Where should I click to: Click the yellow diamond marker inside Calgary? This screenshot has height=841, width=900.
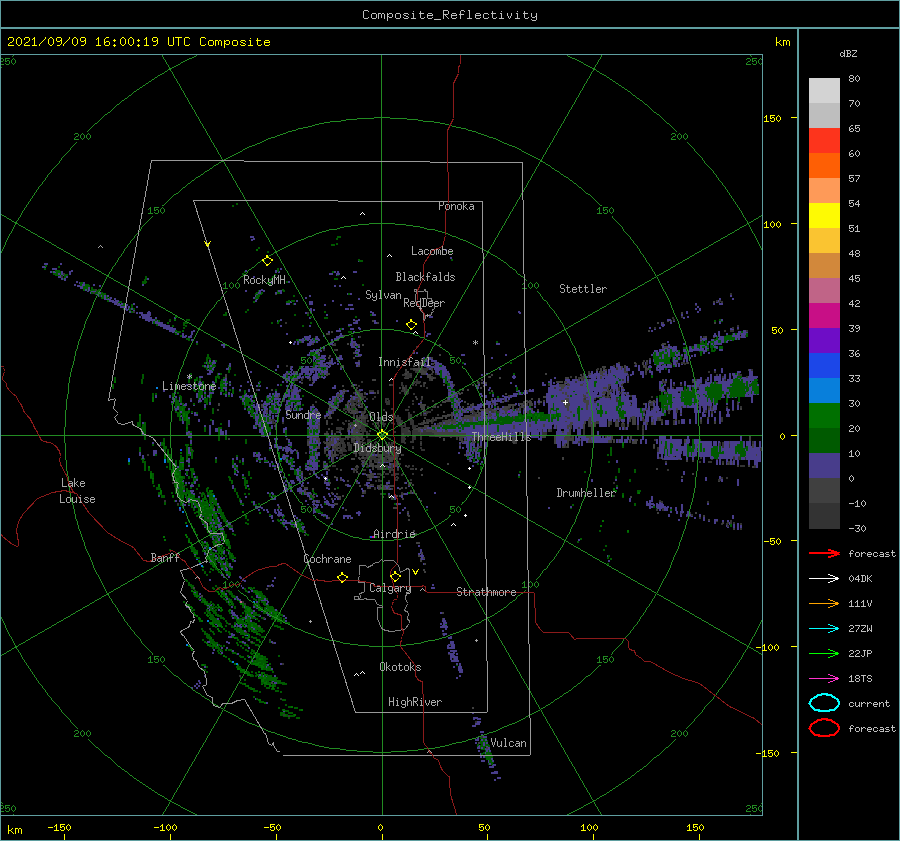point(395,576)
